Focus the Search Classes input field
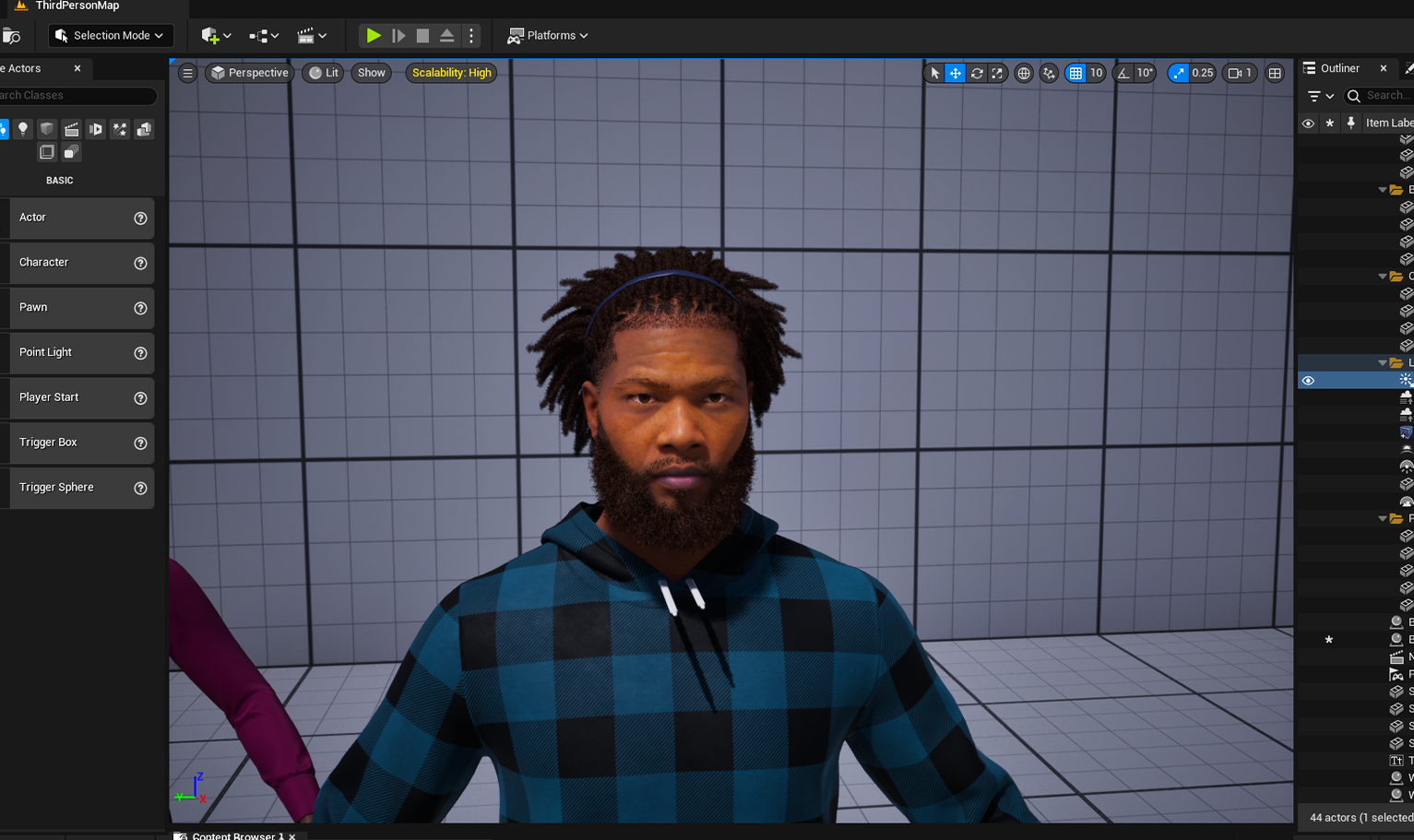This screenshot has width=1414, height=840. tap(77, 96)
